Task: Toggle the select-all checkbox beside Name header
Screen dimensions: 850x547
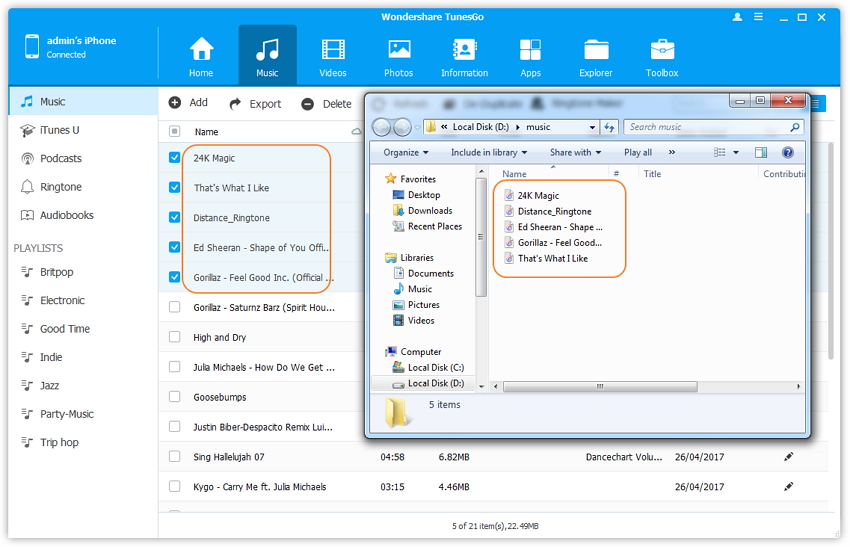Action: click(x=175, y=132)
